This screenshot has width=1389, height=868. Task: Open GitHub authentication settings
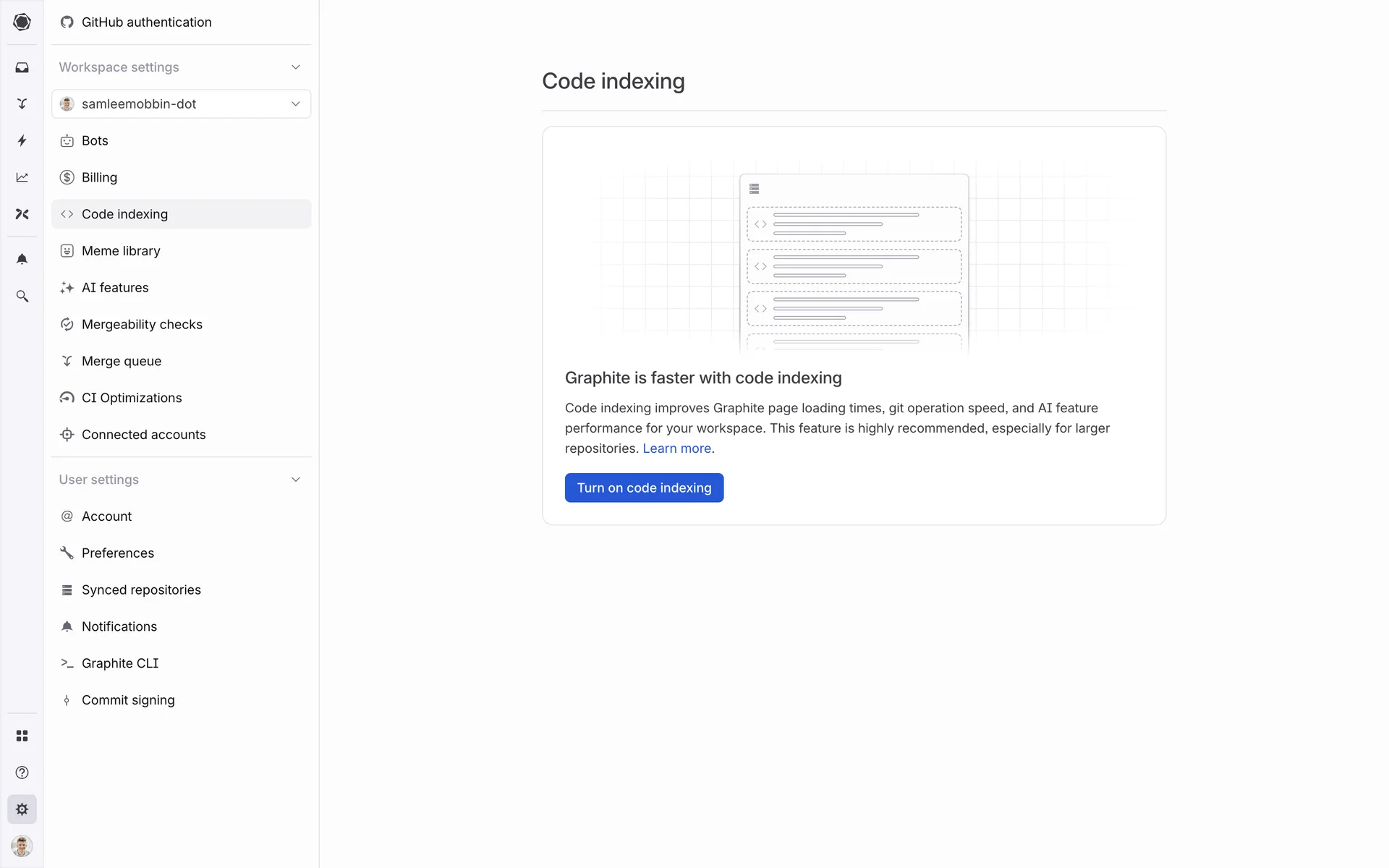146,22
